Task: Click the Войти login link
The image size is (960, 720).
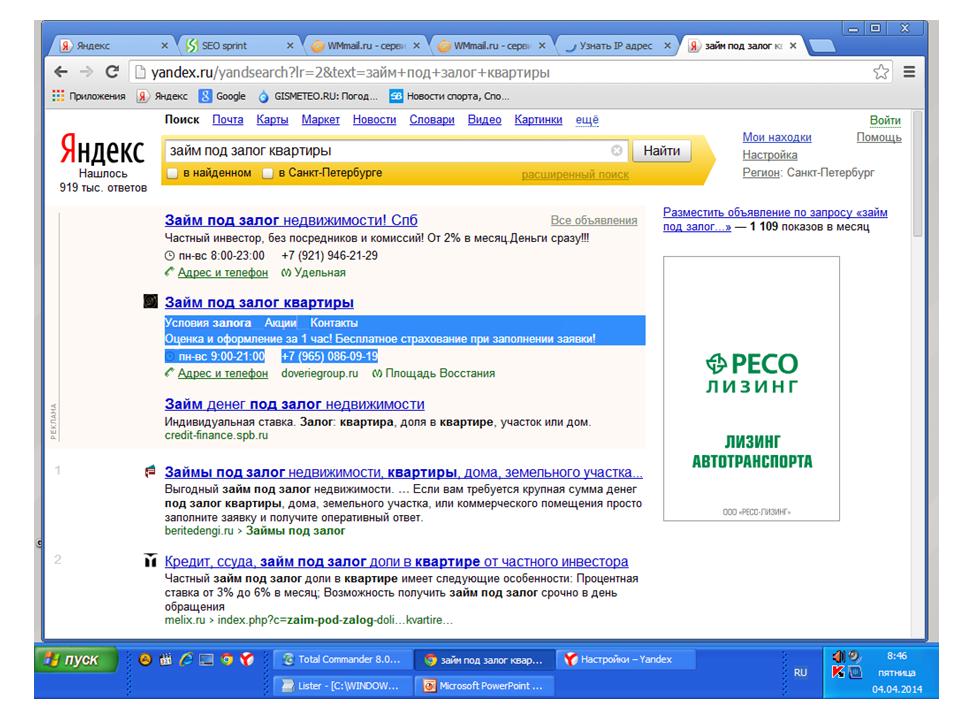Action: pos(885,121)
